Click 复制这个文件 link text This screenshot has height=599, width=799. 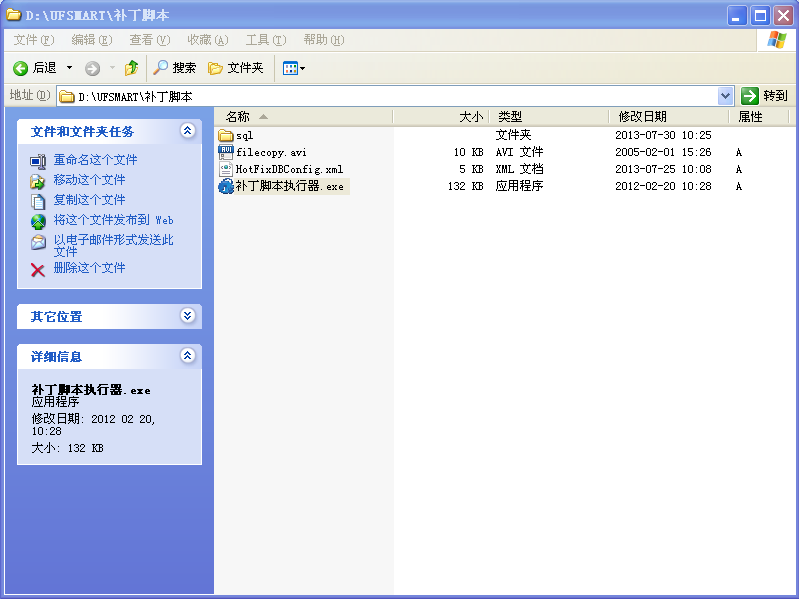89,200
